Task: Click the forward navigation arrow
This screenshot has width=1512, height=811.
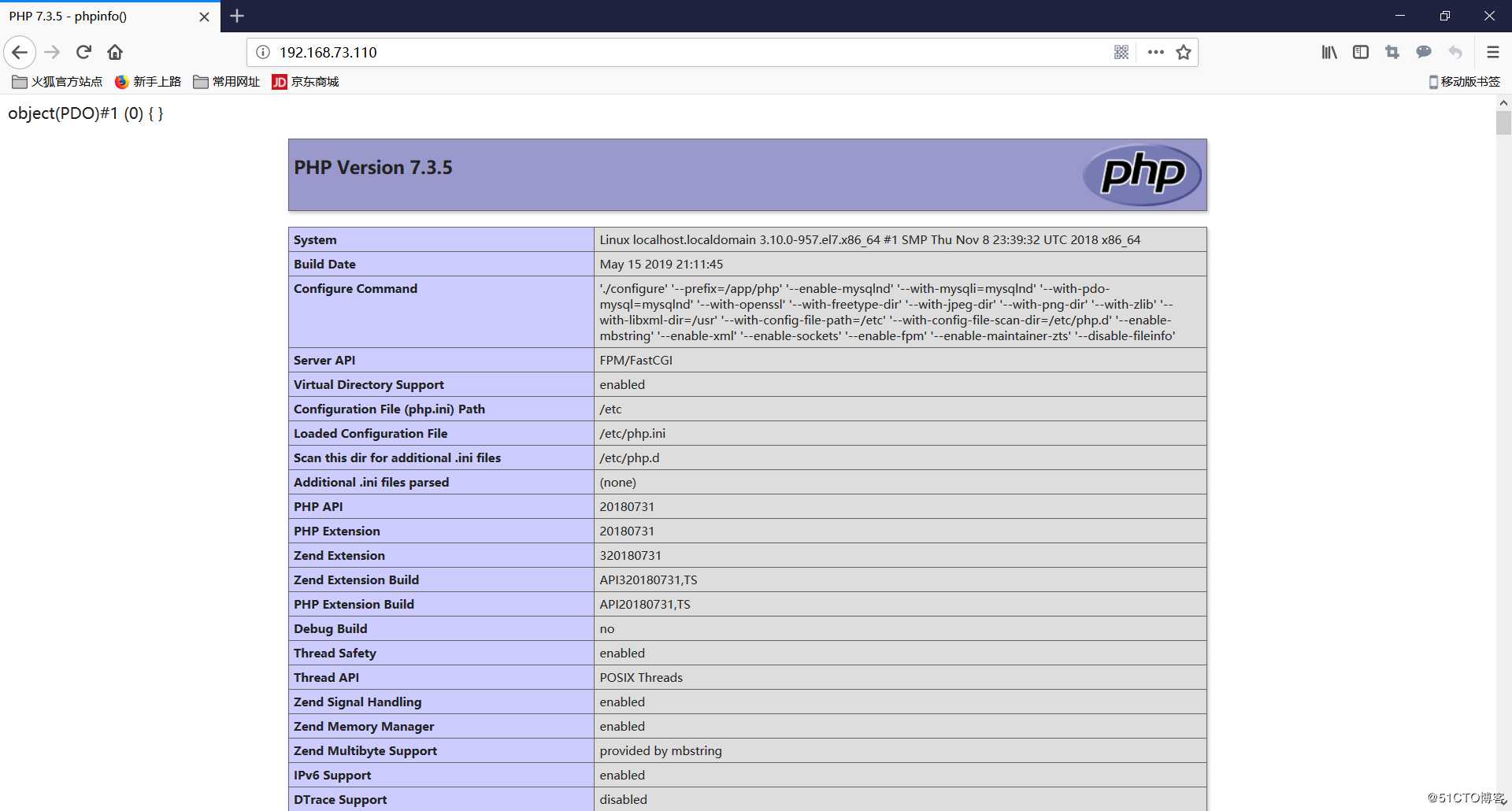Action: [52, 52]
